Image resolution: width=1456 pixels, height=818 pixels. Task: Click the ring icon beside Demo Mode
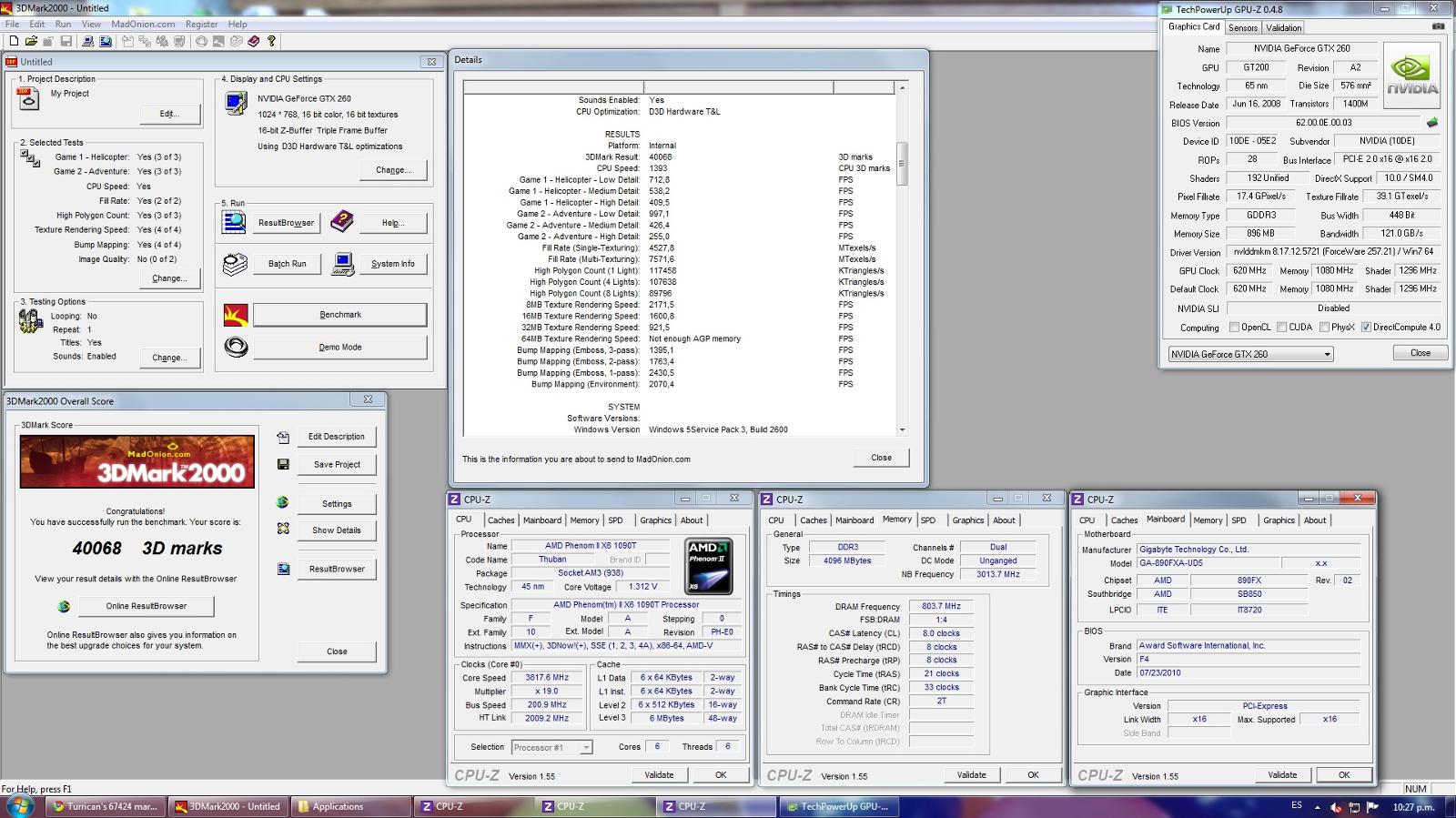pyautogui.click(x=236, y=348)
